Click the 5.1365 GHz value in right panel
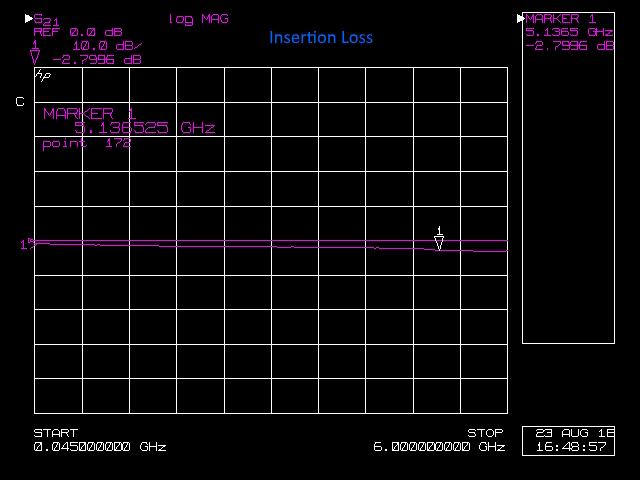640x480 pixels. click(570, 32)
